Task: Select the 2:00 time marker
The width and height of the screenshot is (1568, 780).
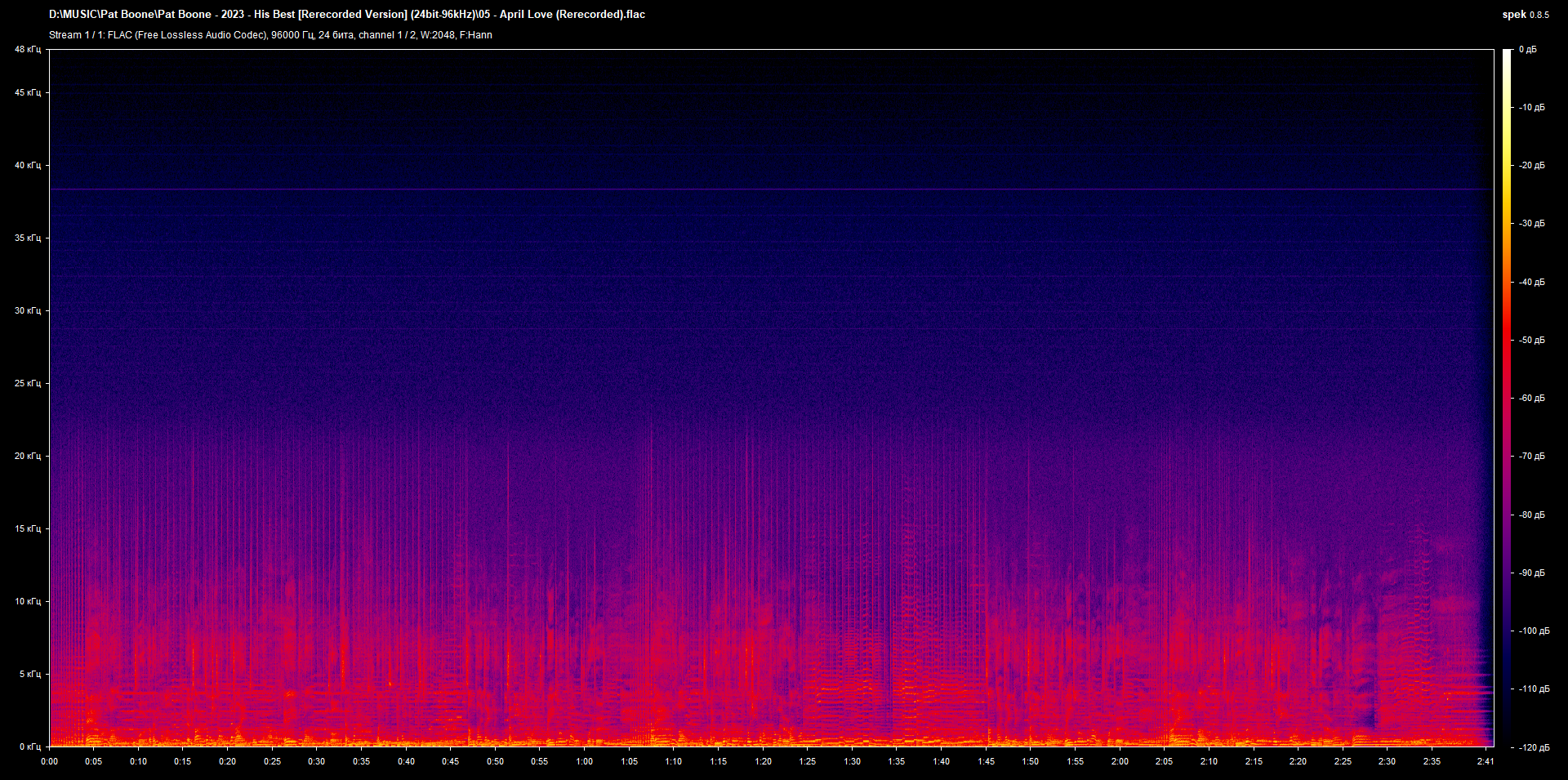Action: 1120,762
